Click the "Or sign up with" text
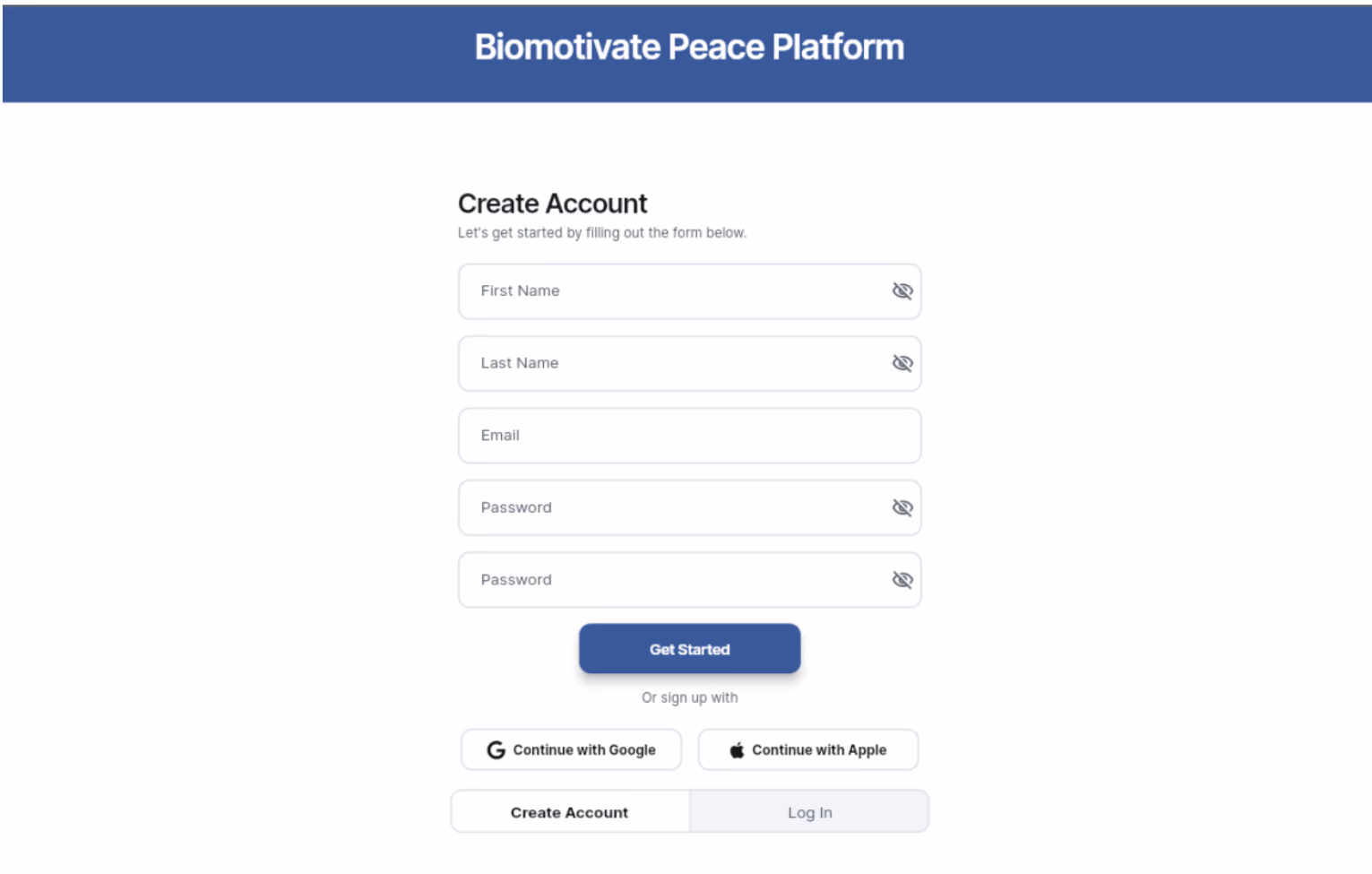The height and width of the screenshot is (874, 1372). [x=689, y=697]
